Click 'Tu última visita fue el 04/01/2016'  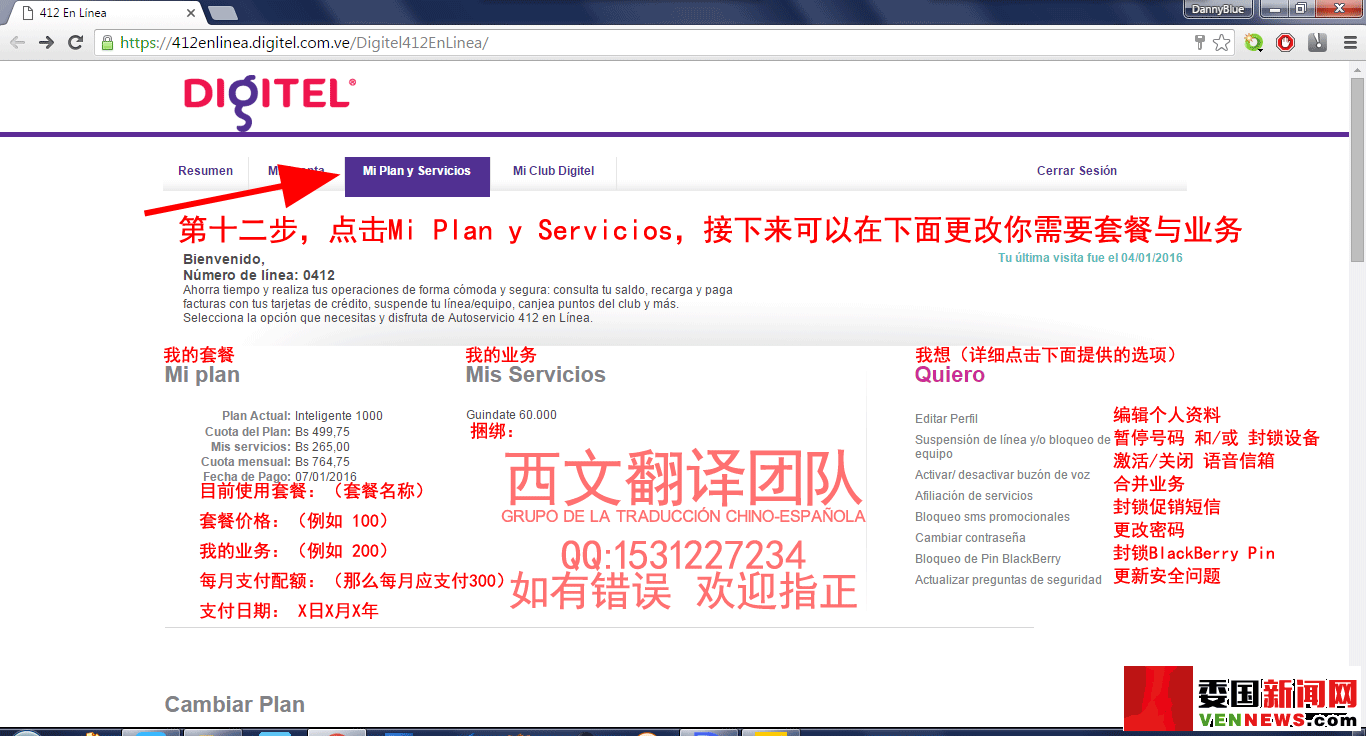click(1091, 258)
